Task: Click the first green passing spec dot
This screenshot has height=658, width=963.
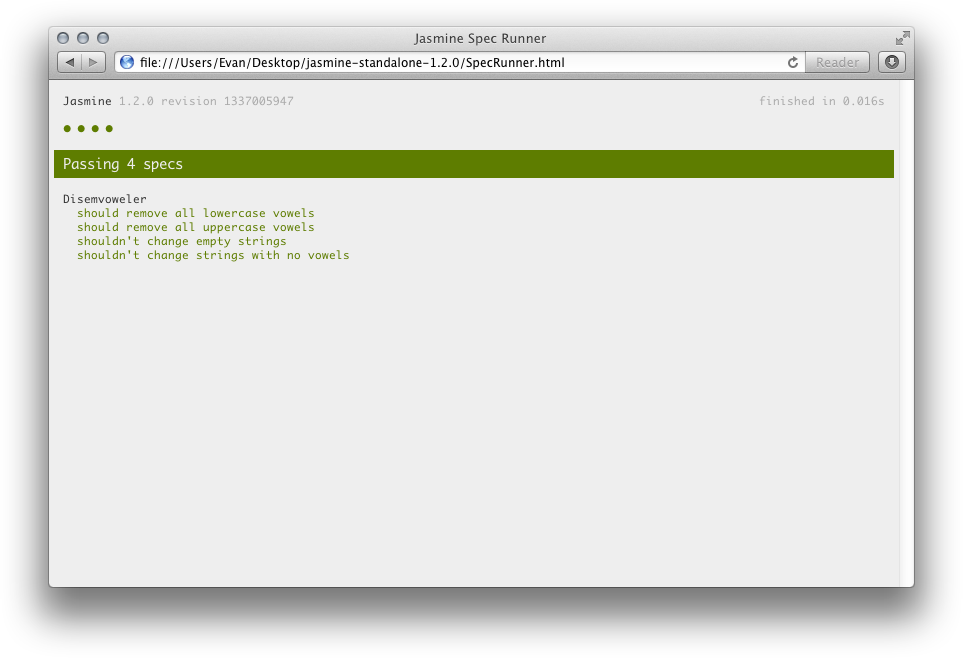Action: (67, 128)
